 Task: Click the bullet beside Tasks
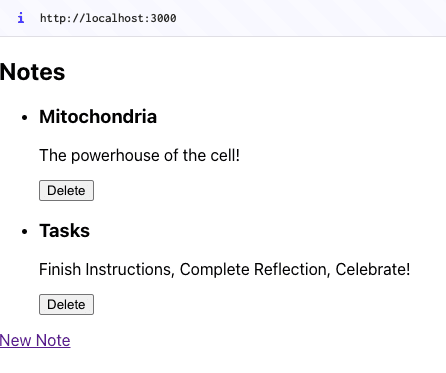(24, 231)
